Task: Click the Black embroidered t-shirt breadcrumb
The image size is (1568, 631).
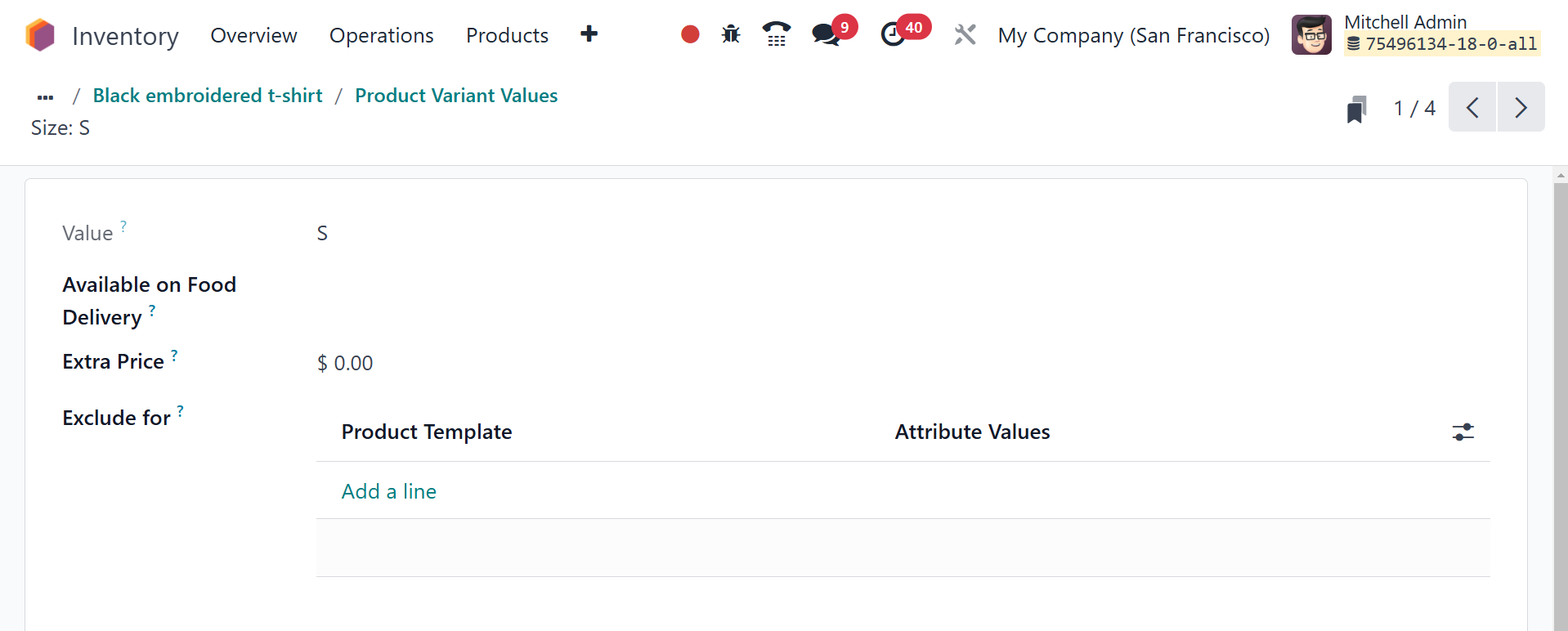Action: (x=208, y=96)
